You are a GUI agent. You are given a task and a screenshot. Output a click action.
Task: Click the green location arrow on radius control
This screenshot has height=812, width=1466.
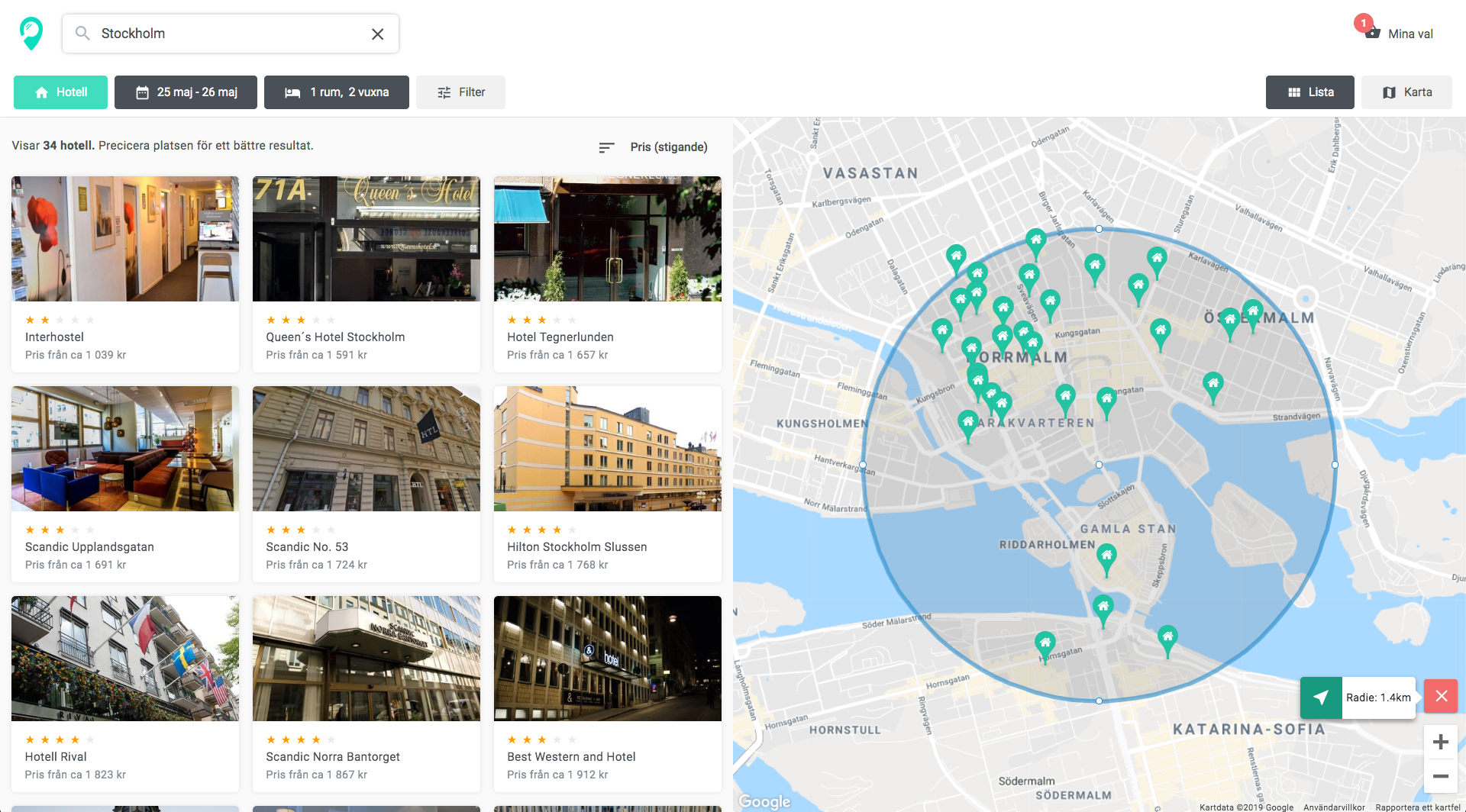pos(1321,696)
